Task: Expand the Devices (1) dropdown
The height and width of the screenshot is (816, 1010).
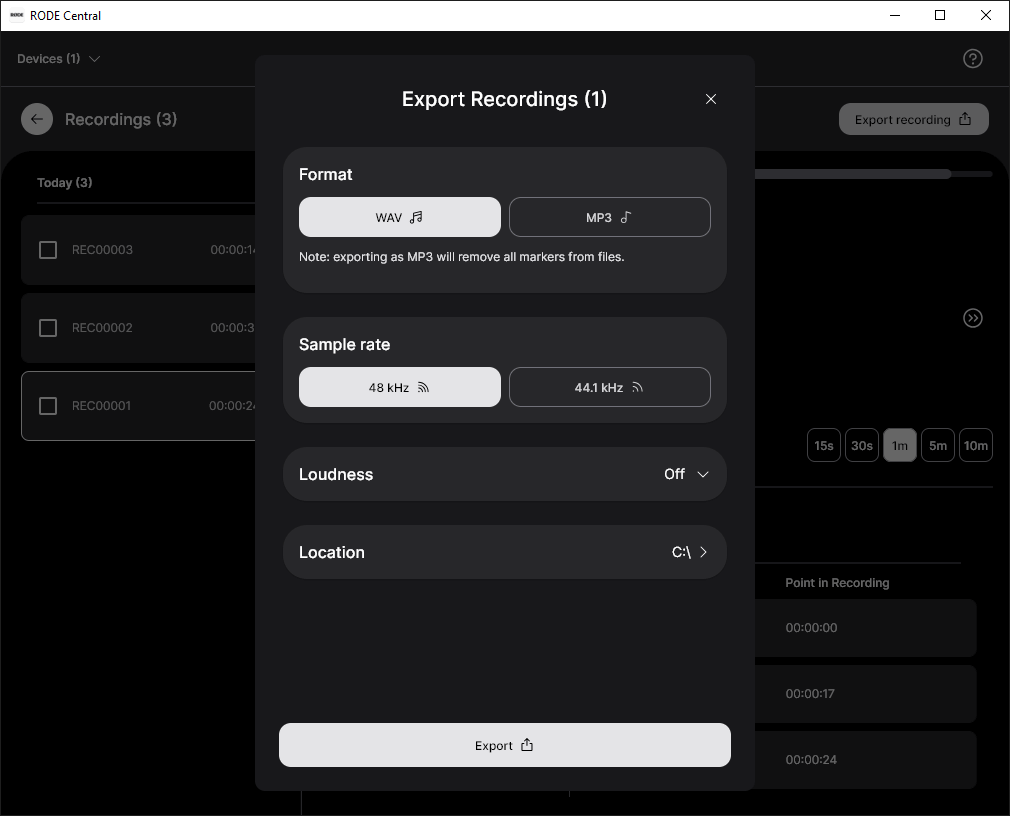Action: click(x=59, y=59)
